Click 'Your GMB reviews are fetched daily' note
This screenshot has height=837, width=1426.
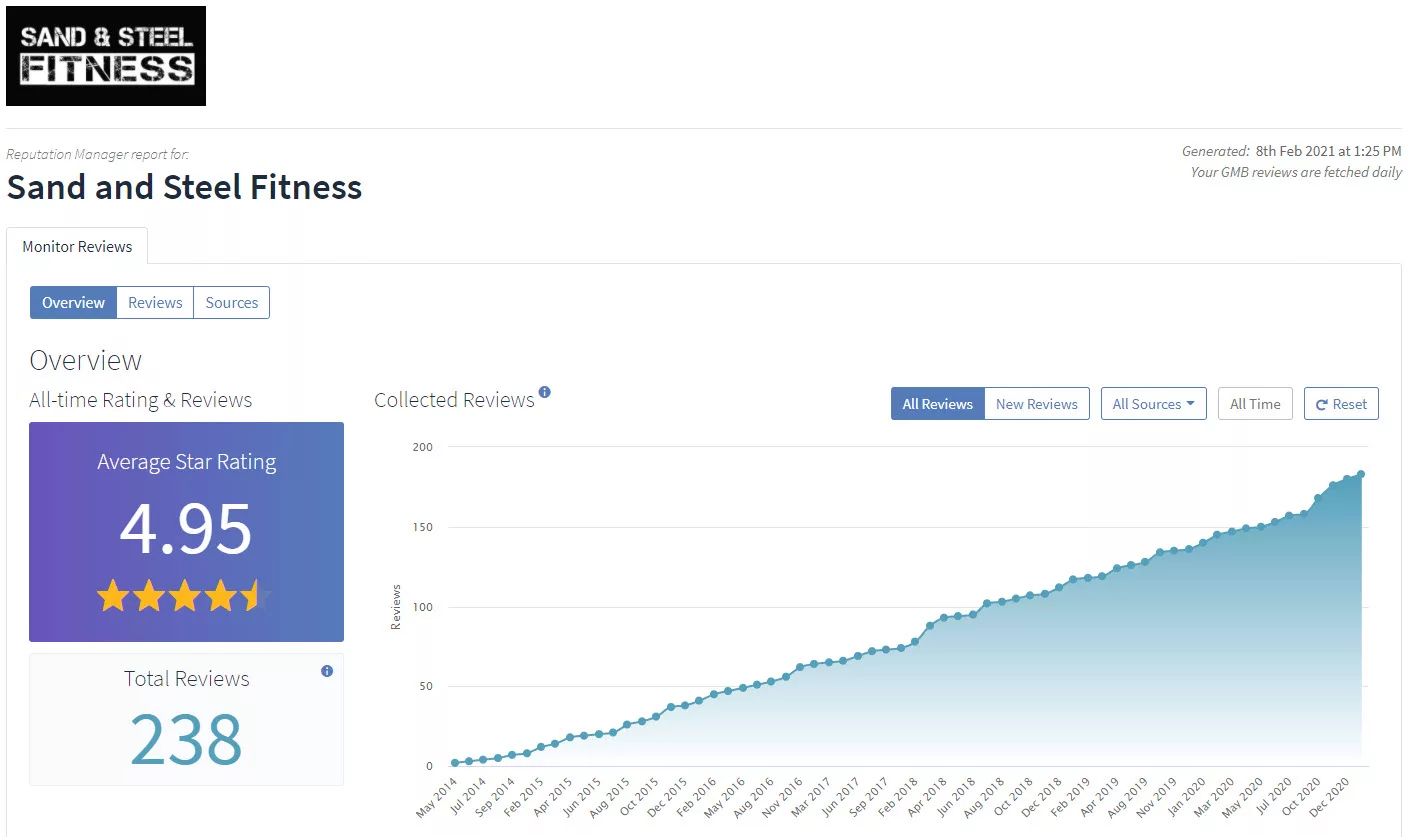pos(1296,172)
